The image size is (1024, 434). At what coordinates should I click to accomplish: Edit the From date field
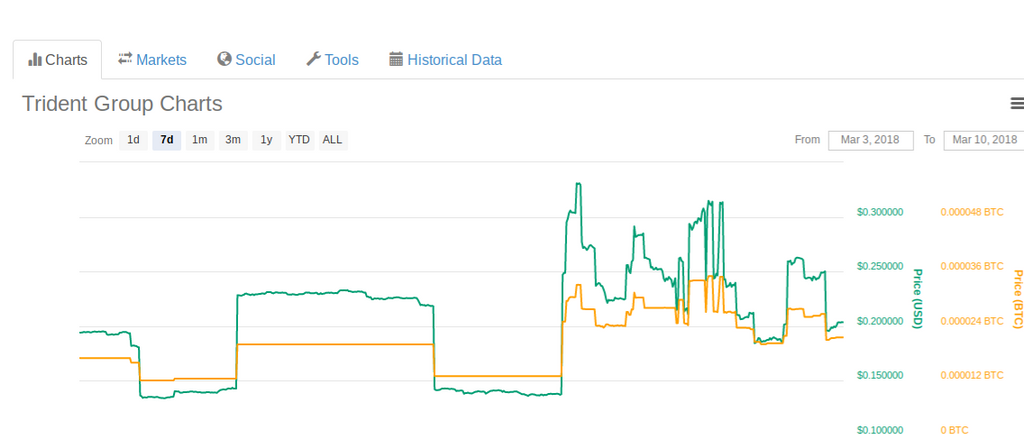tap(870, 140)
